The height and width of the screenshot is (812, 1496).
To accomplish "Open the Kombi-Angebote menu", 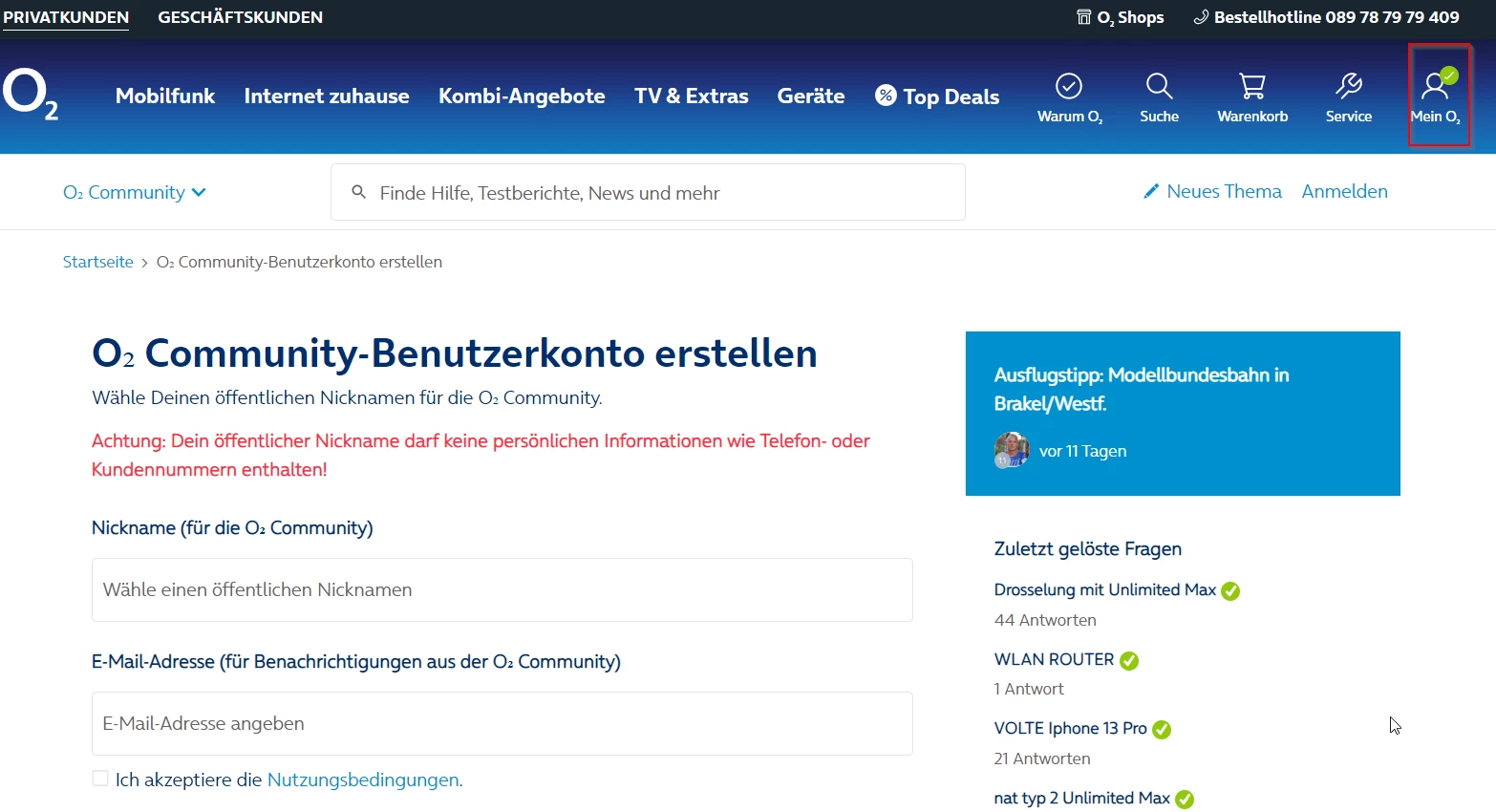I will 522,96.
